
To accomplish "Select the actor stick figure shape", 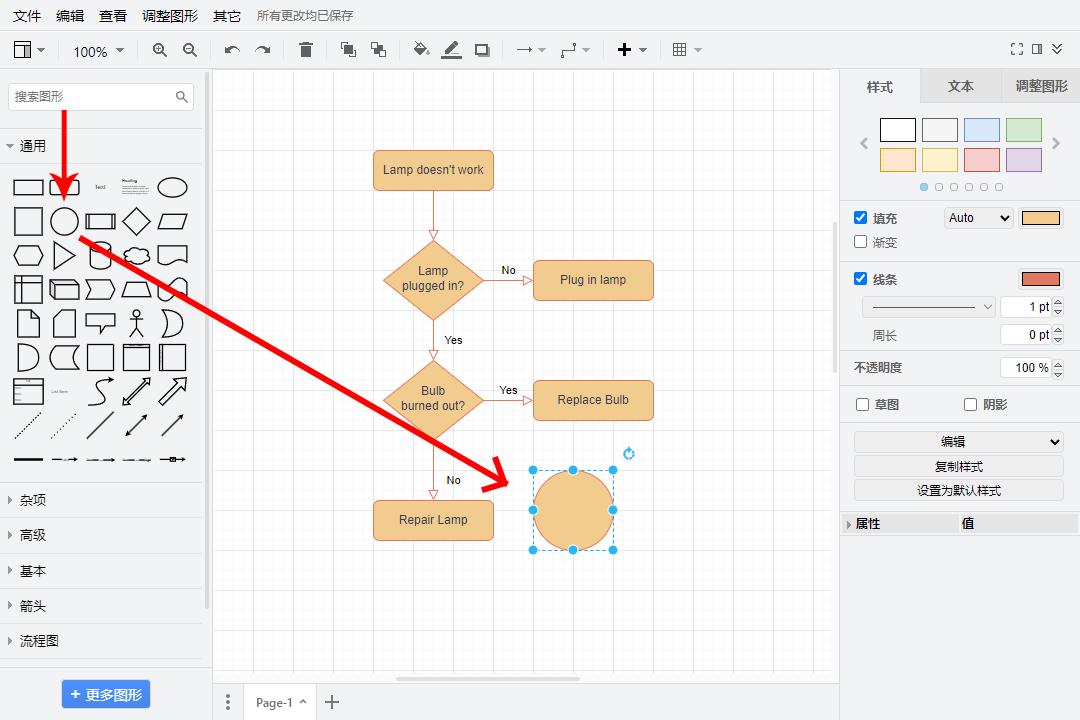I will tap(136, 323).
